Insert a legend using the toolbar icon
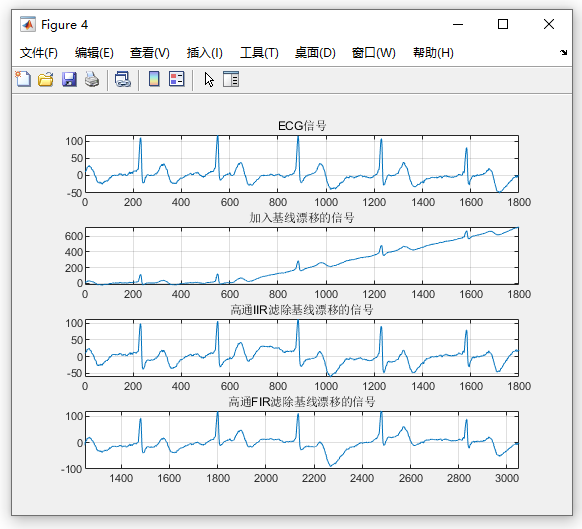The image size is (582, 529). coord(177,79)
